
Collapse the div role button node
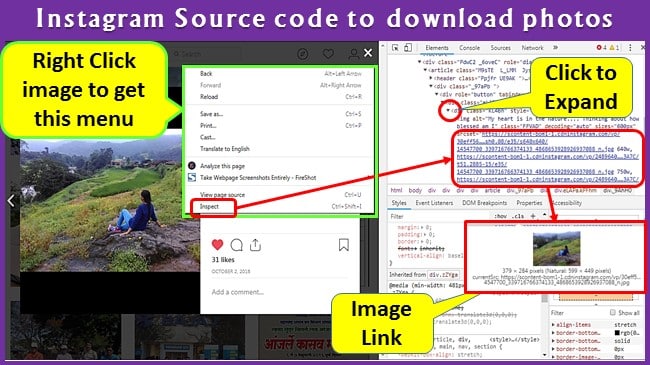437,94
